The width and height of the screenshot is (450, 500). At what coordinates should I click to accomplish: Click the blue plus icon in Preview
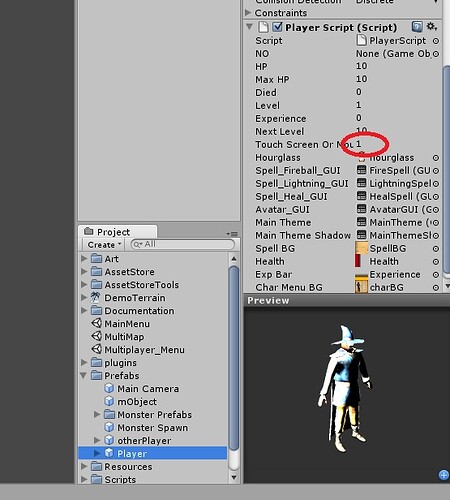444,475
